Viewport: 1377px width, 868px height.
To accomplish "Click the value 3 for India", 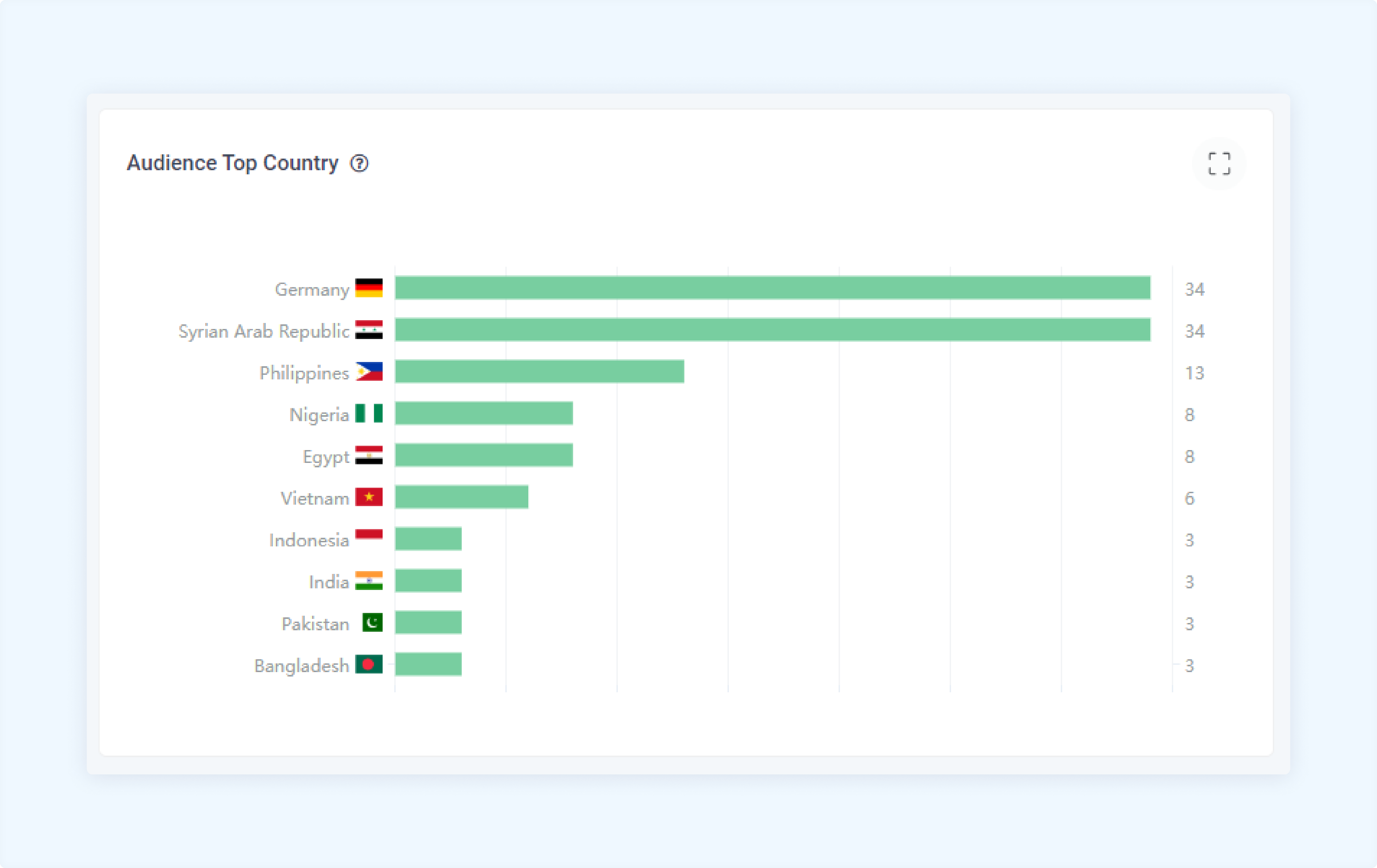I will pyautogui.click(x=1189, y=582).
